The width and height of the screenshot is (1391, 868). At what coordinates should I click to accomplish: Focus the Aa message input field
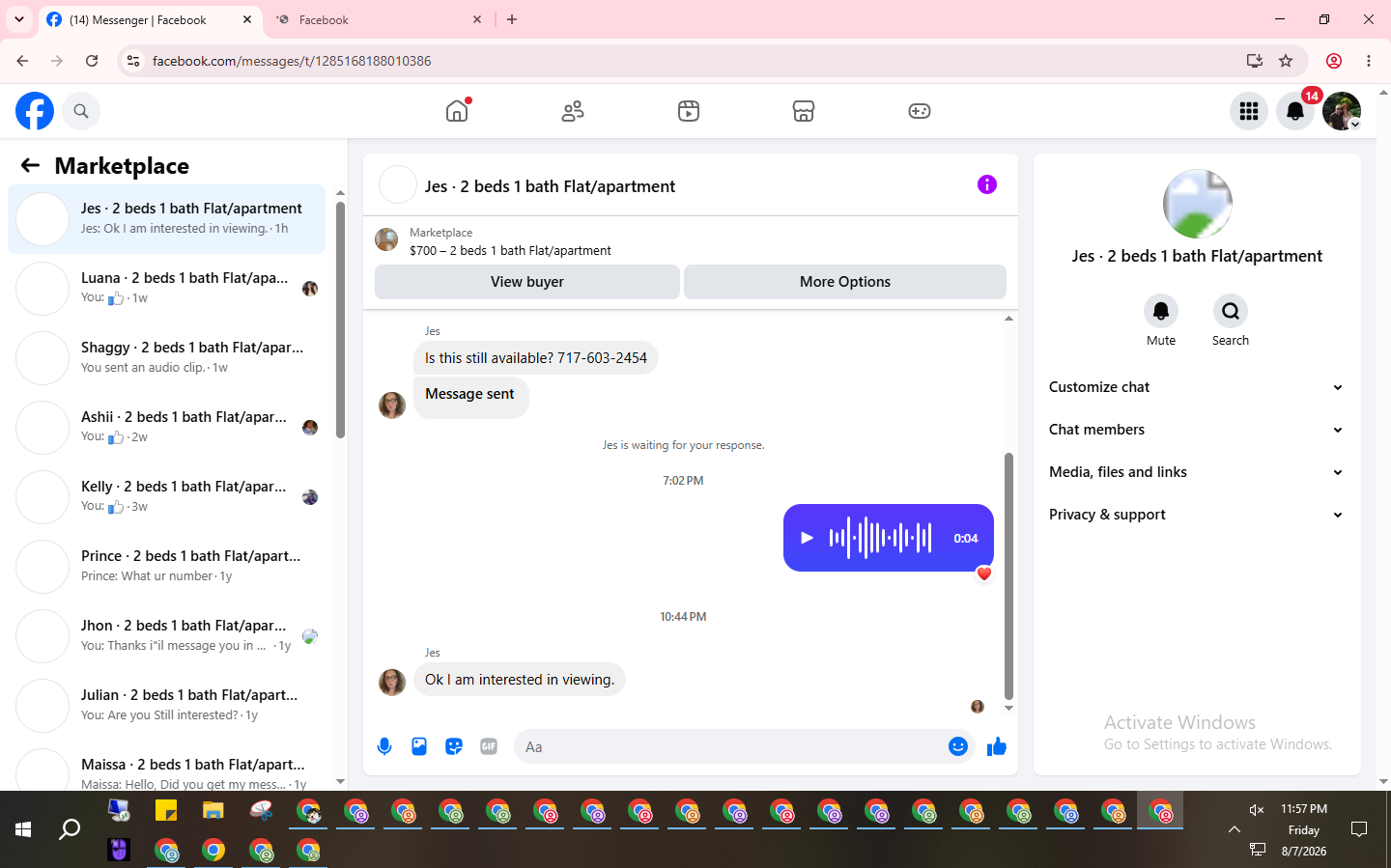(731, 746)
